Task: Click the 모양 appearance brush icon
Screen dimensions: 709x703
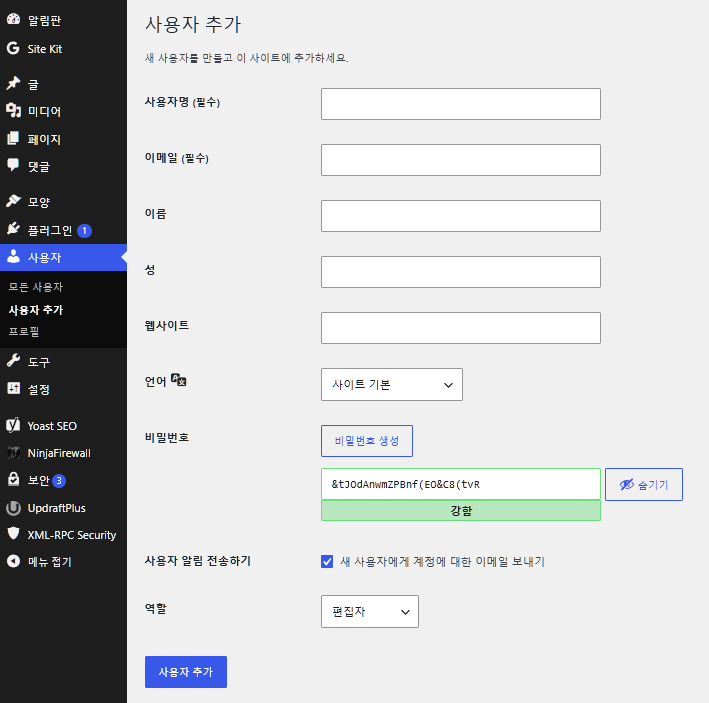Action: coord(14,201)
